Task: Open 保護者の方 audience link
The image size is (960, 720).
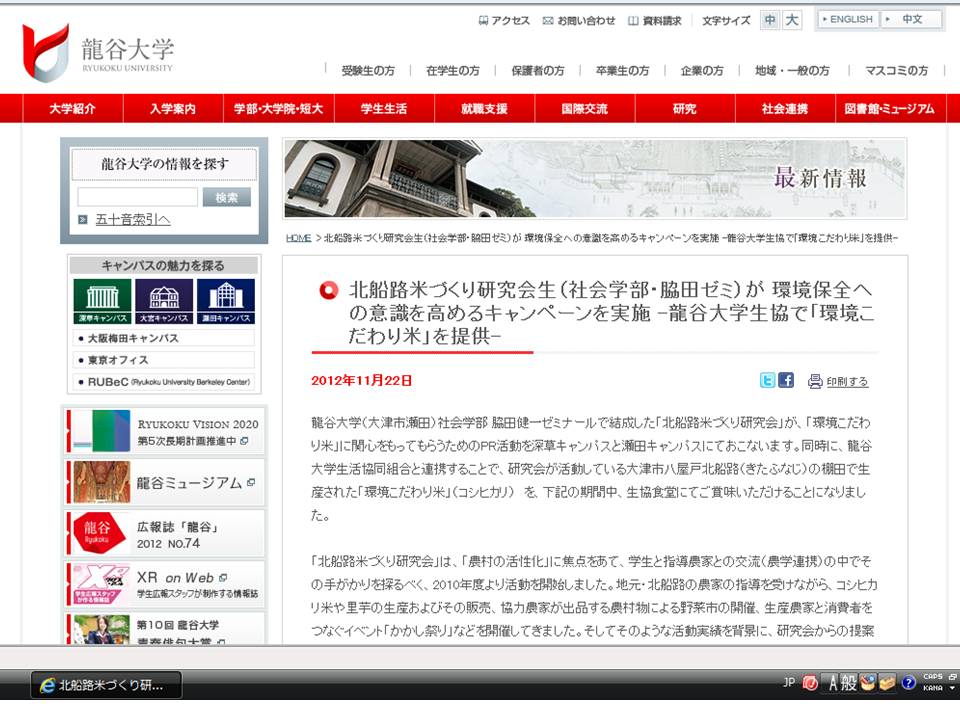Action: point(538,71)
